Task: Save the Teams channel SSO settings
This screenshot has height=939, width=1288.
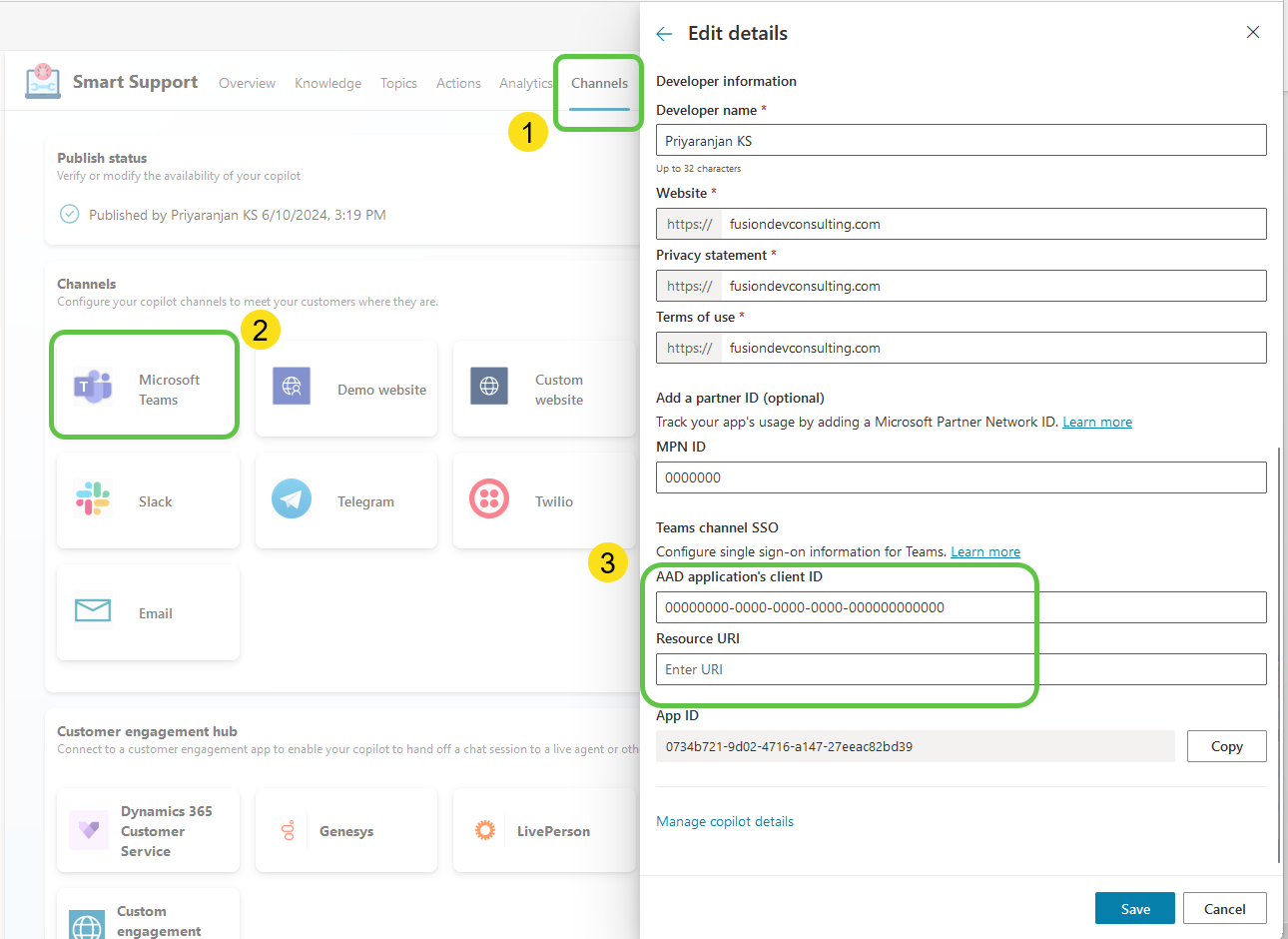Action: pos(1134,908)
